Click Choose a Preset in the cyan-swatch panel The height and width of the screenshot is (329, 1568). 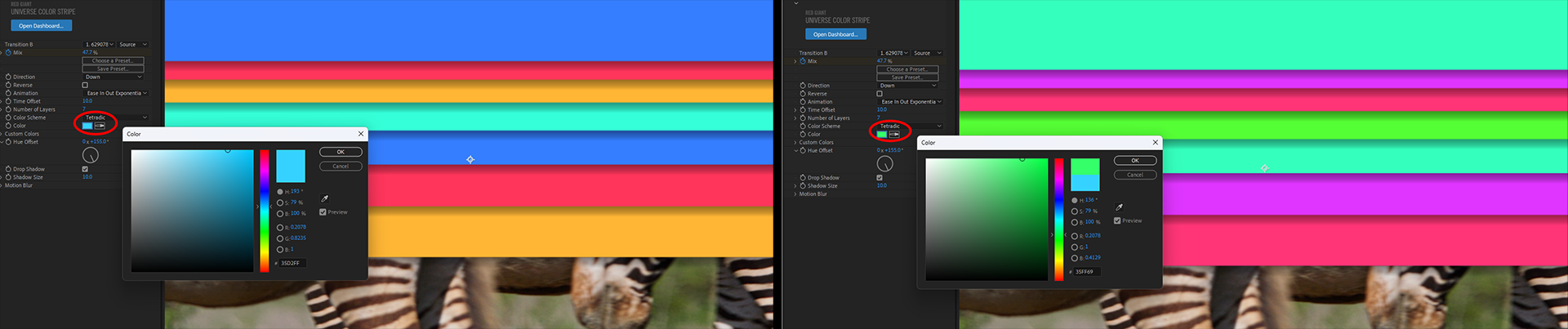[113, 60]
